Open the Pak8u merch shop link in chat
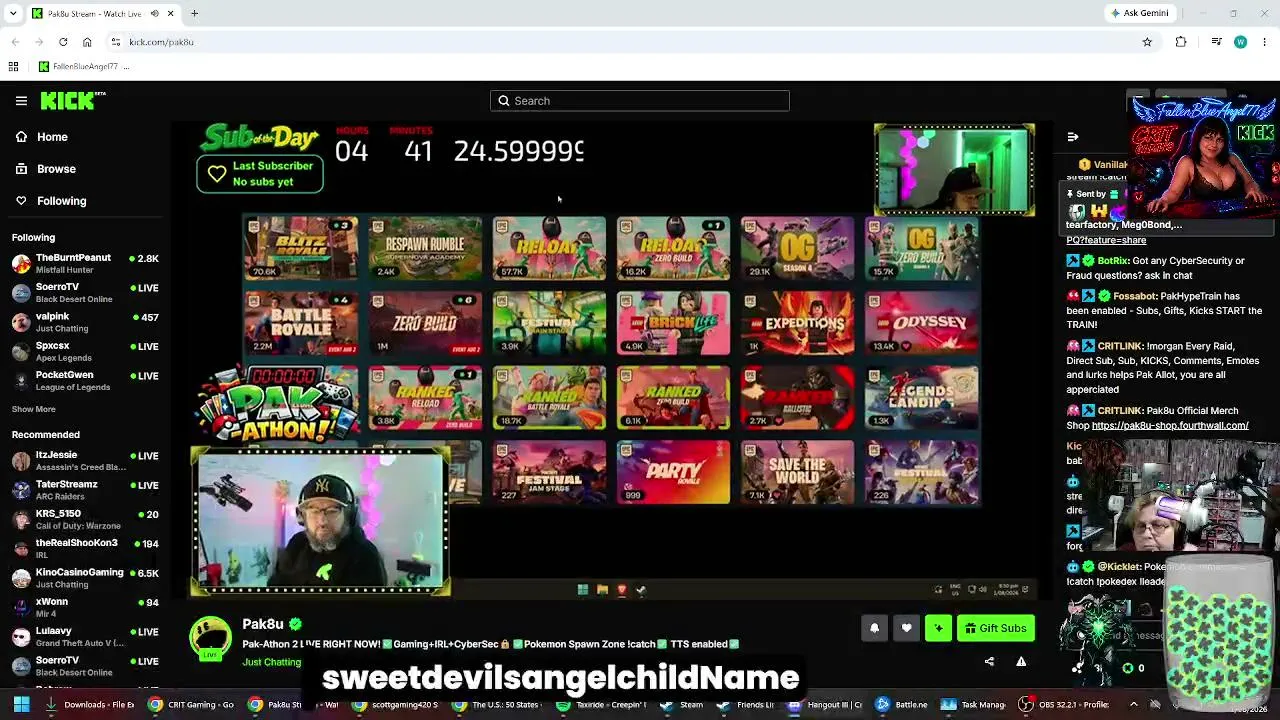 [x=1170, y=425]
